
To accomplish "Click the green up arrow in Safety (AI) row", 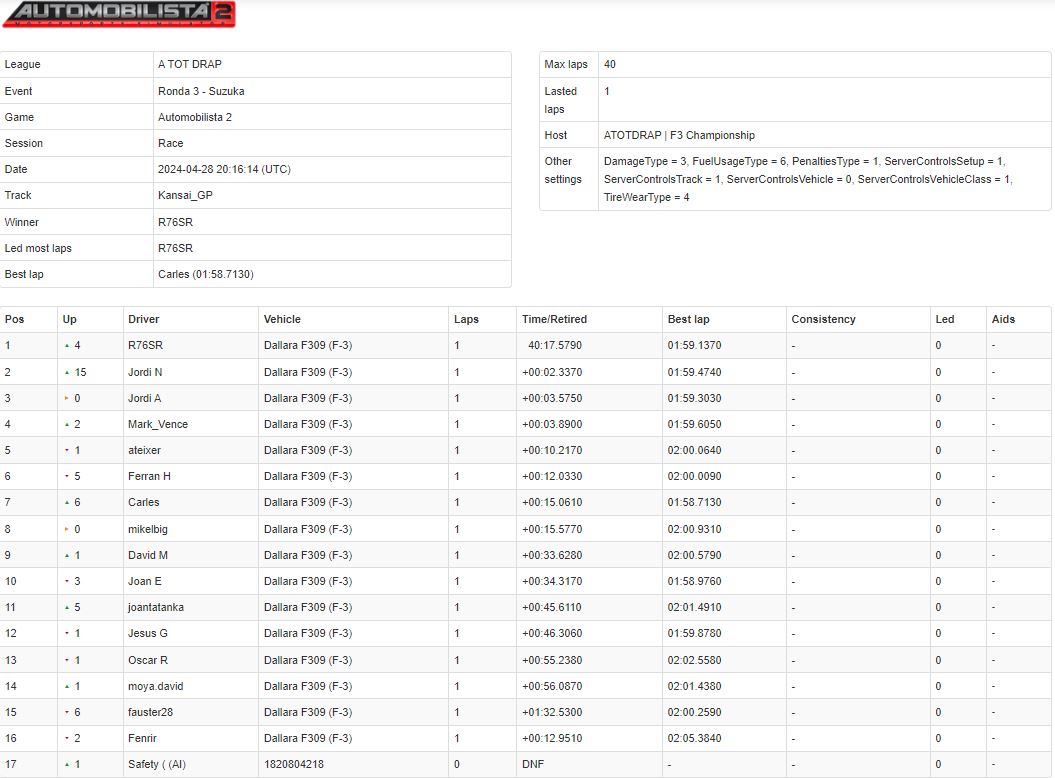I will (x=67, y=765).
